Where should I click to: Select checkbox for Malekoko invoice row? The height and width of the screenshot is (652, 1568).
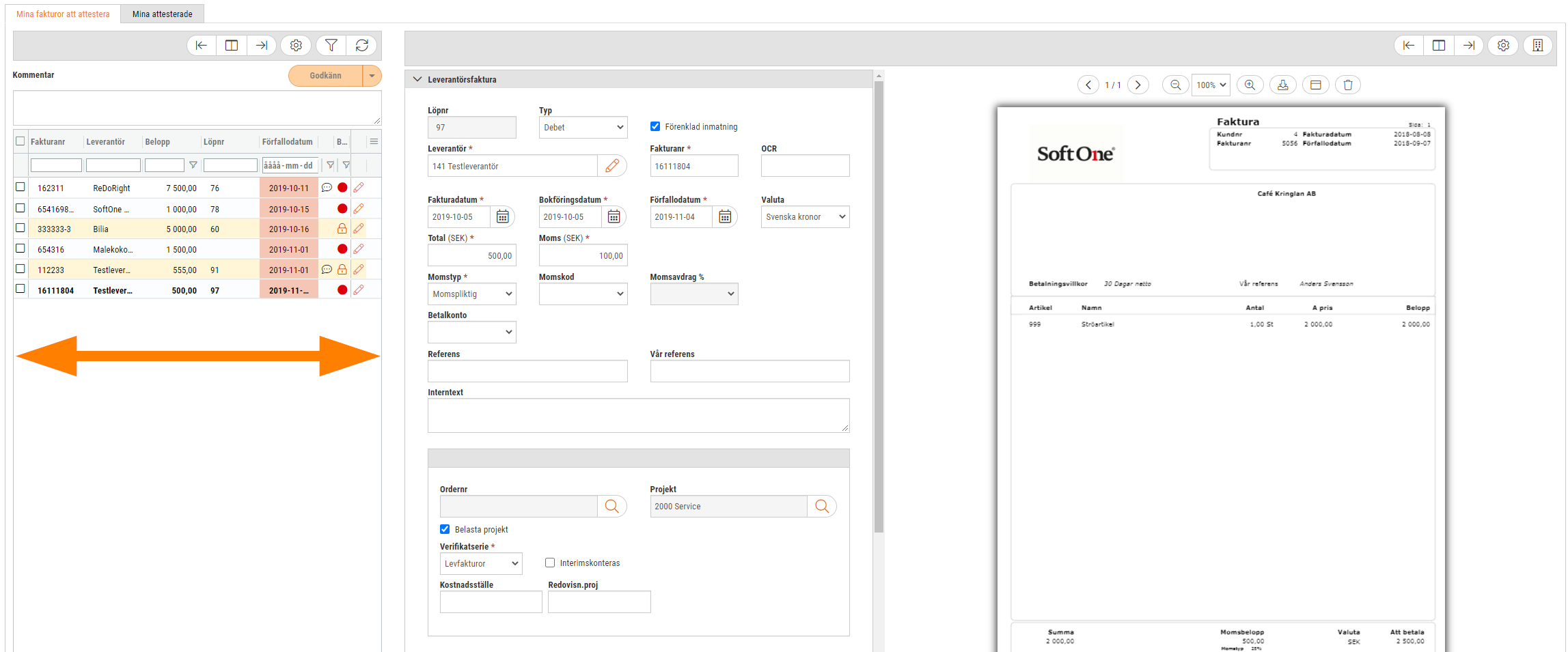20,249
